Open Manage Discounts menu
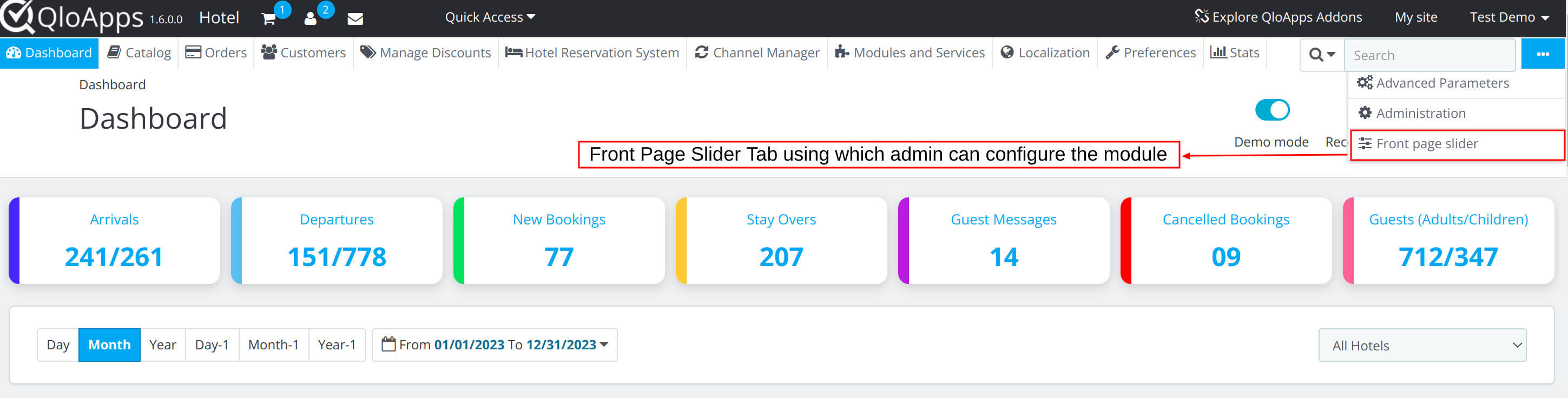Image resolution: width=1568 pixels, height=398 pixels. click(425, 53)
